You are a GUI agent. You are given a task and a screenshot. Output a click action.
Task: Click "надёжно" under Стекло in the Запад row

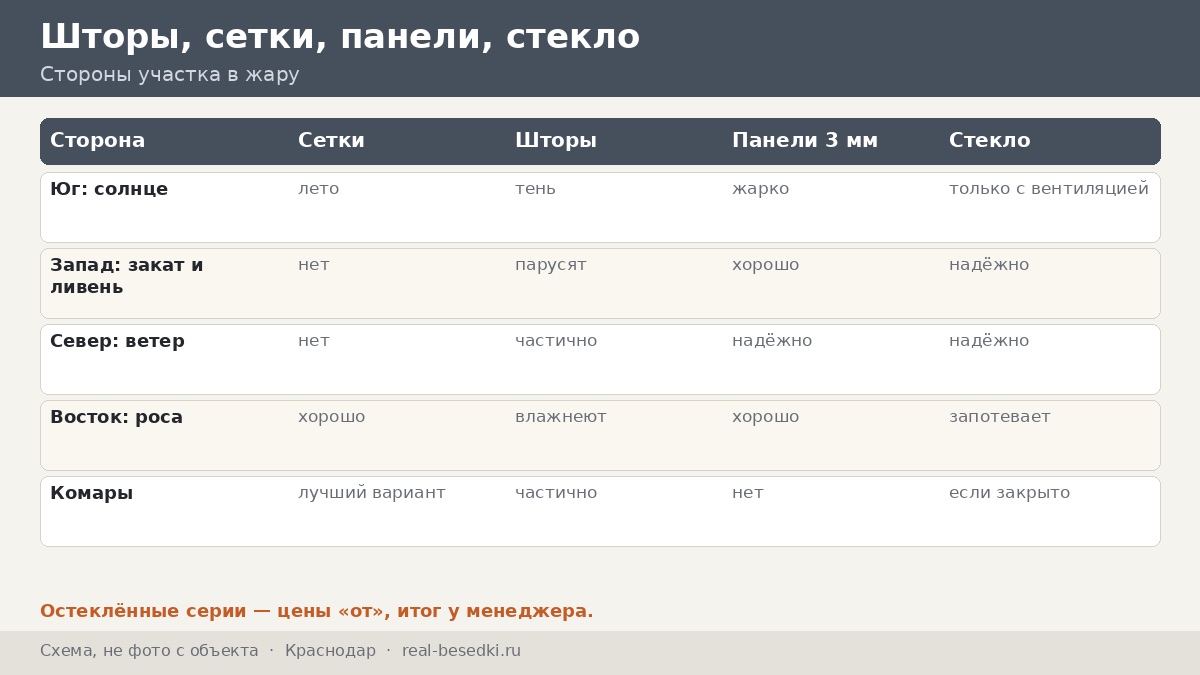point(989,265)
